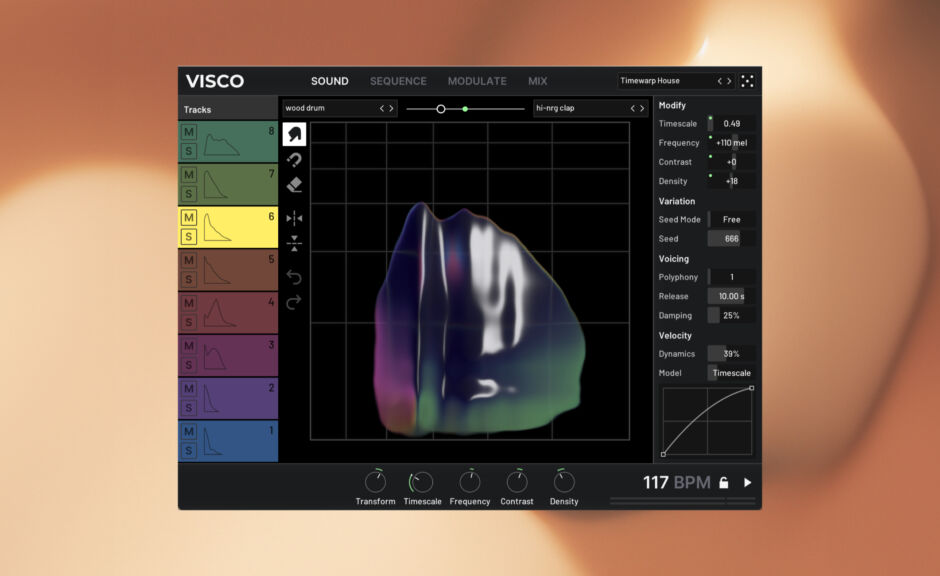This screenshot has height=576, width=940.
Task: Toggle the BPM lock icon
Action: pos(724,483)
